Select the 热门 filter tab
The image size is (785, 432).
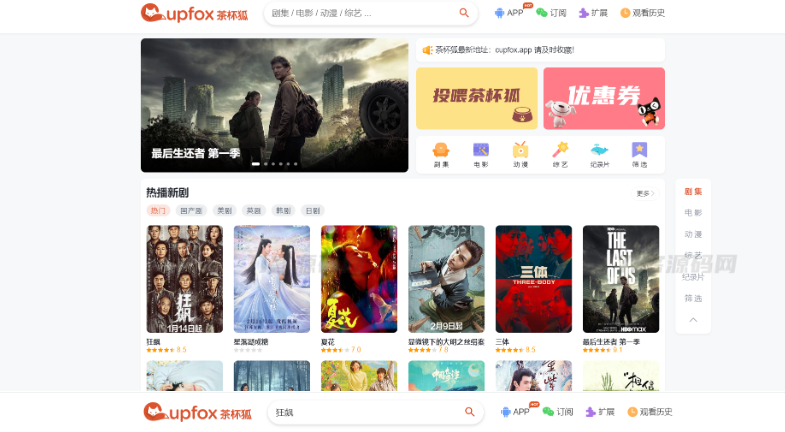tap(158, 211)
